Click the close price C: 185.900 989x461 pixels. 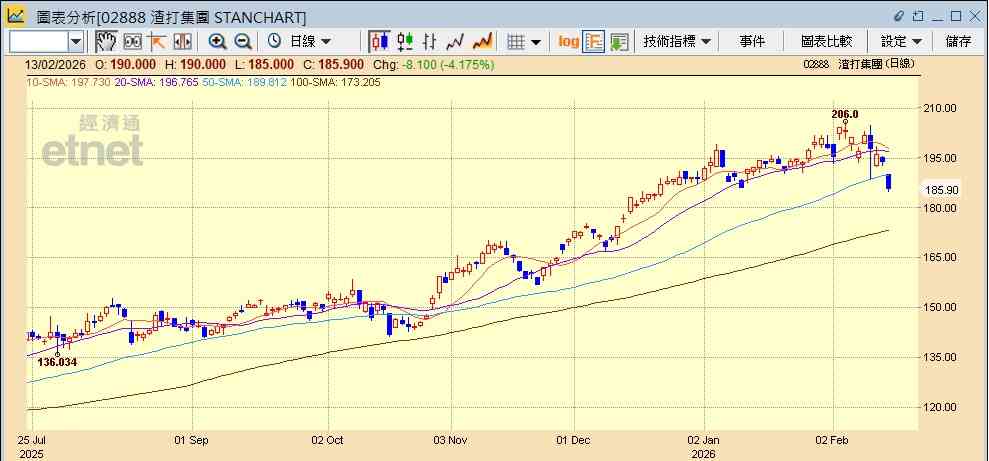[x=334, y=65]
